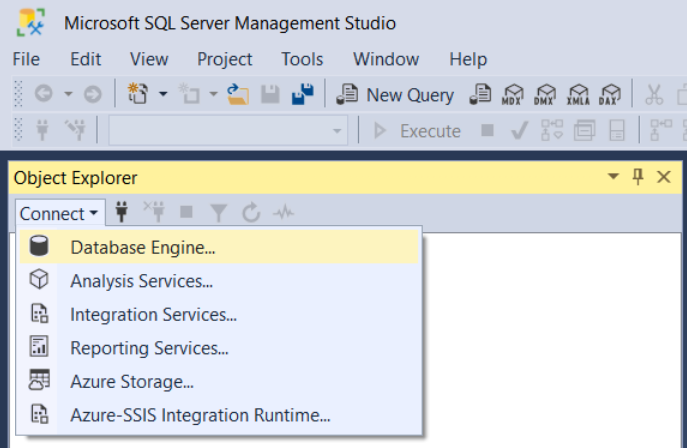Open the Connect dropdown in Object Explorer

pyautogui.click(x=59, y=213)
